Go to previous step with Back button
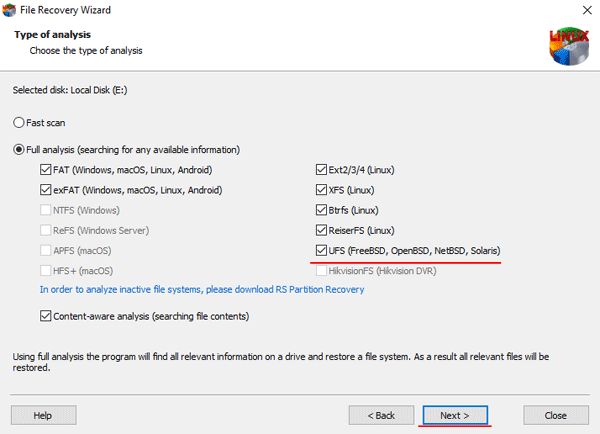Screen dimensions: 600x434 click(381, 414)
